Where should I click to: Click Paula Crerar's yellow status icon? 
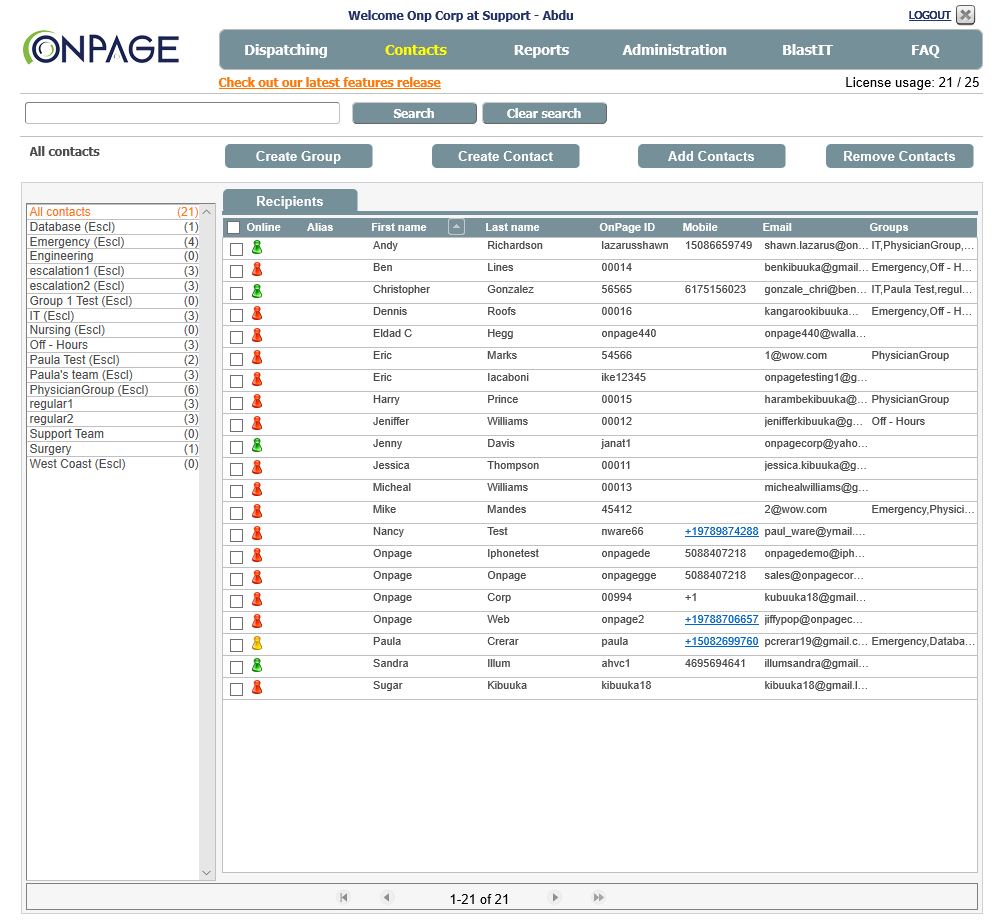257,643
